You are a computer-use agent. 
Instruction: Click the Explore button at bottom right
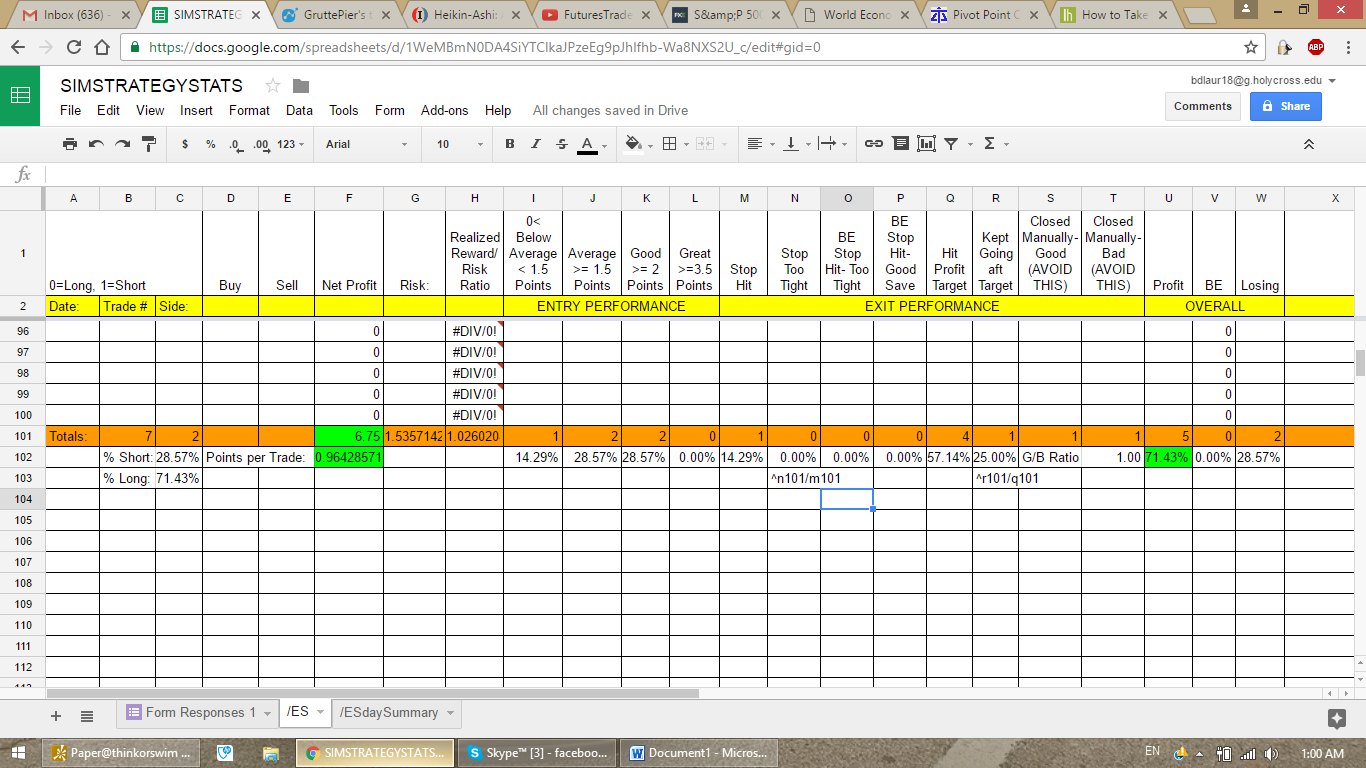1336,718
